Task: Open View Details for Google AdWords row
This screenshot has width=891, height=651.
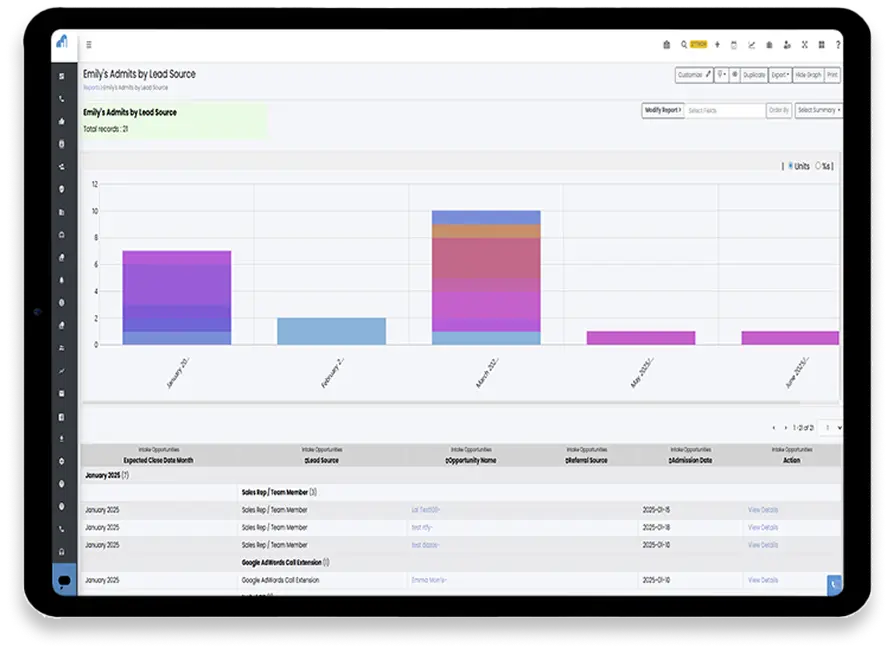Action: [x=763, y=580]
